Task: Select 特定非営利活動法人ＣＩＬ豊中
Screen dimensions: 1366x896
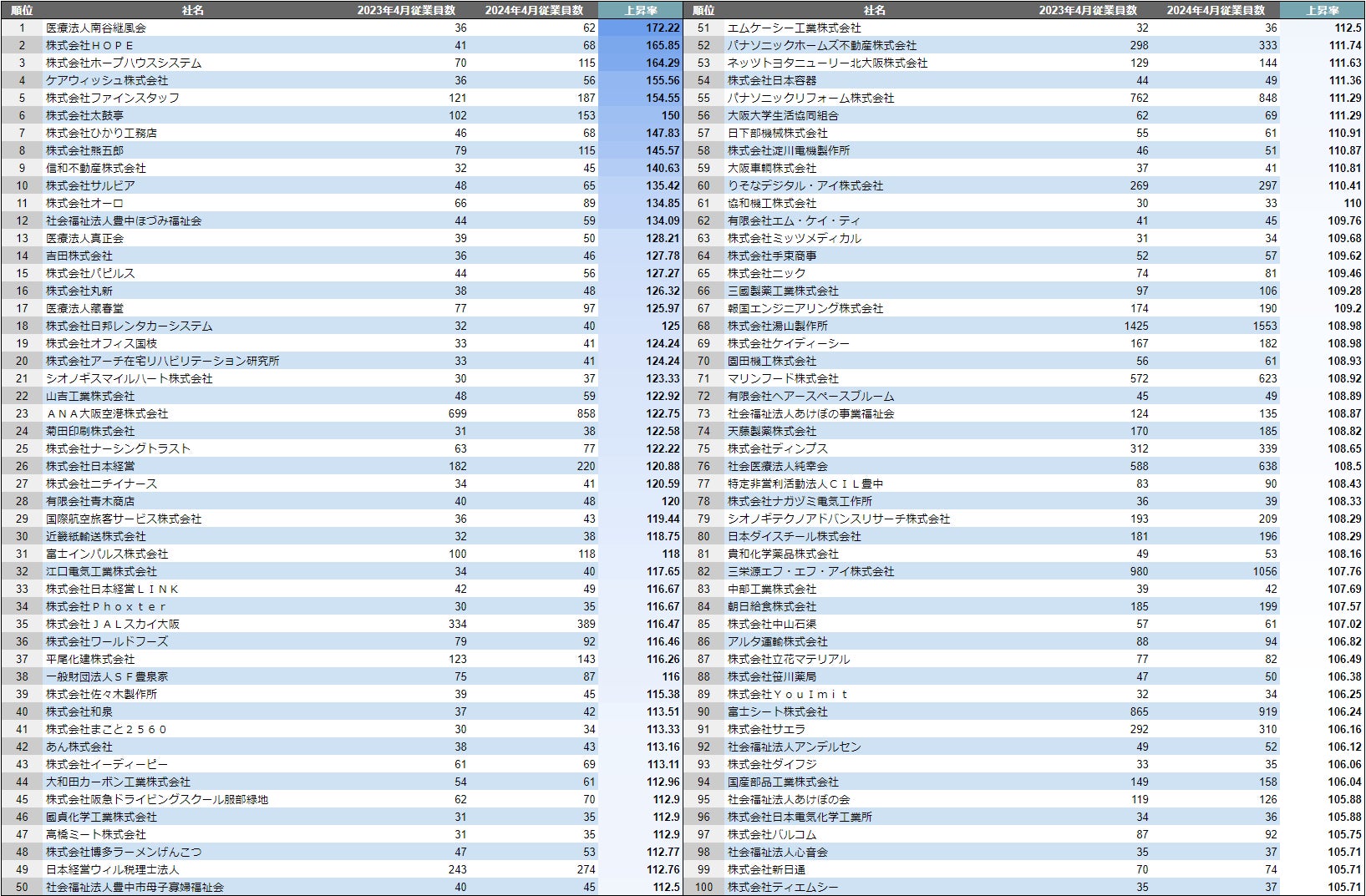Action: pos(805,483)
